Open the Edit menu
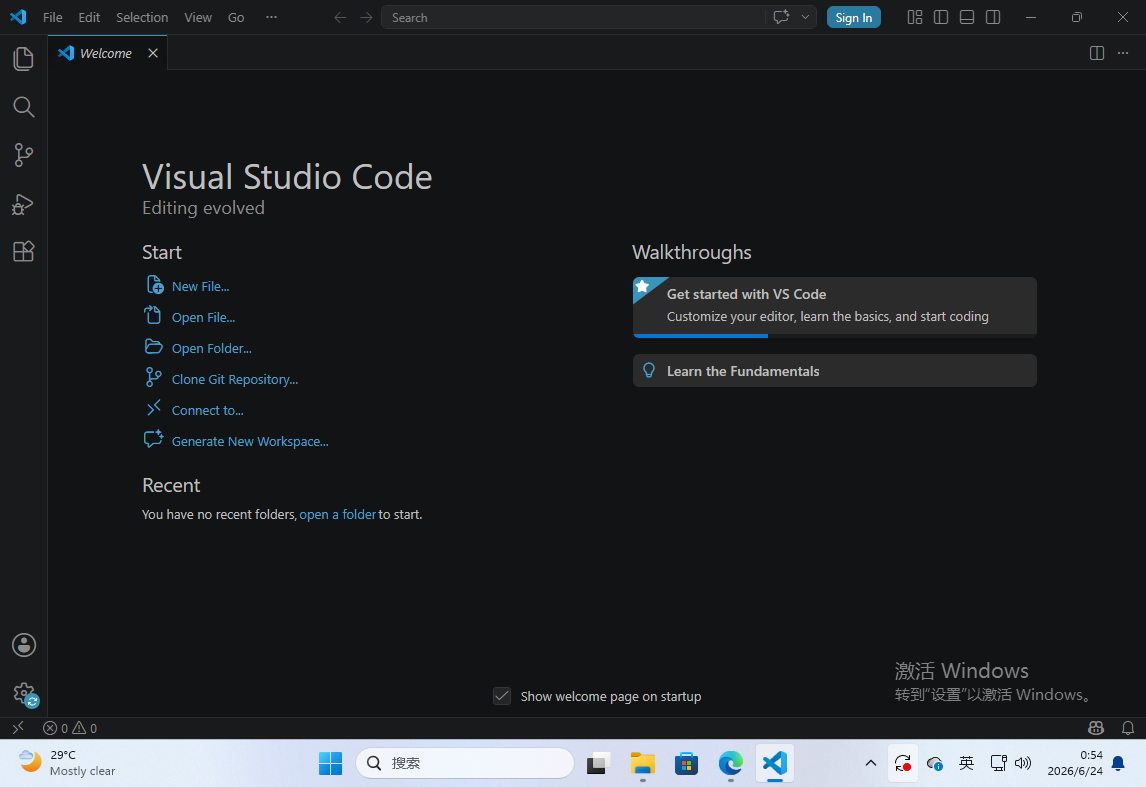This screenshot has height=787, width=1146. pos(89,18)
